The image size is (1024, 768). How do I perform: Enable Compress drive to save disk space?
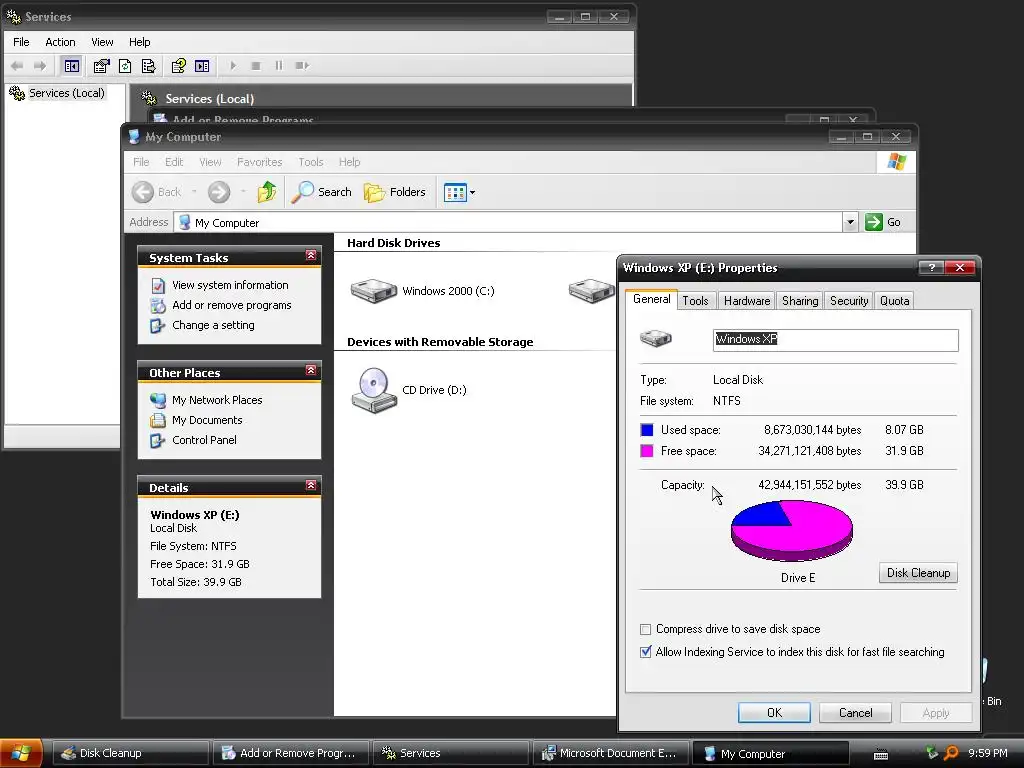(645, 630)
